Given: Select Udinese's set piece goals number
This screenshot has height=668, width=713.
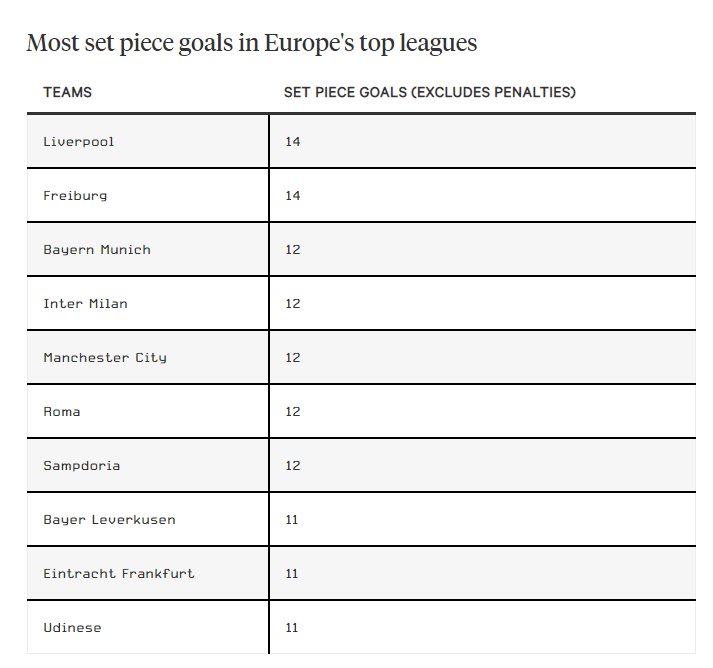Looking at the screenshot, I should tap(292, 628).
